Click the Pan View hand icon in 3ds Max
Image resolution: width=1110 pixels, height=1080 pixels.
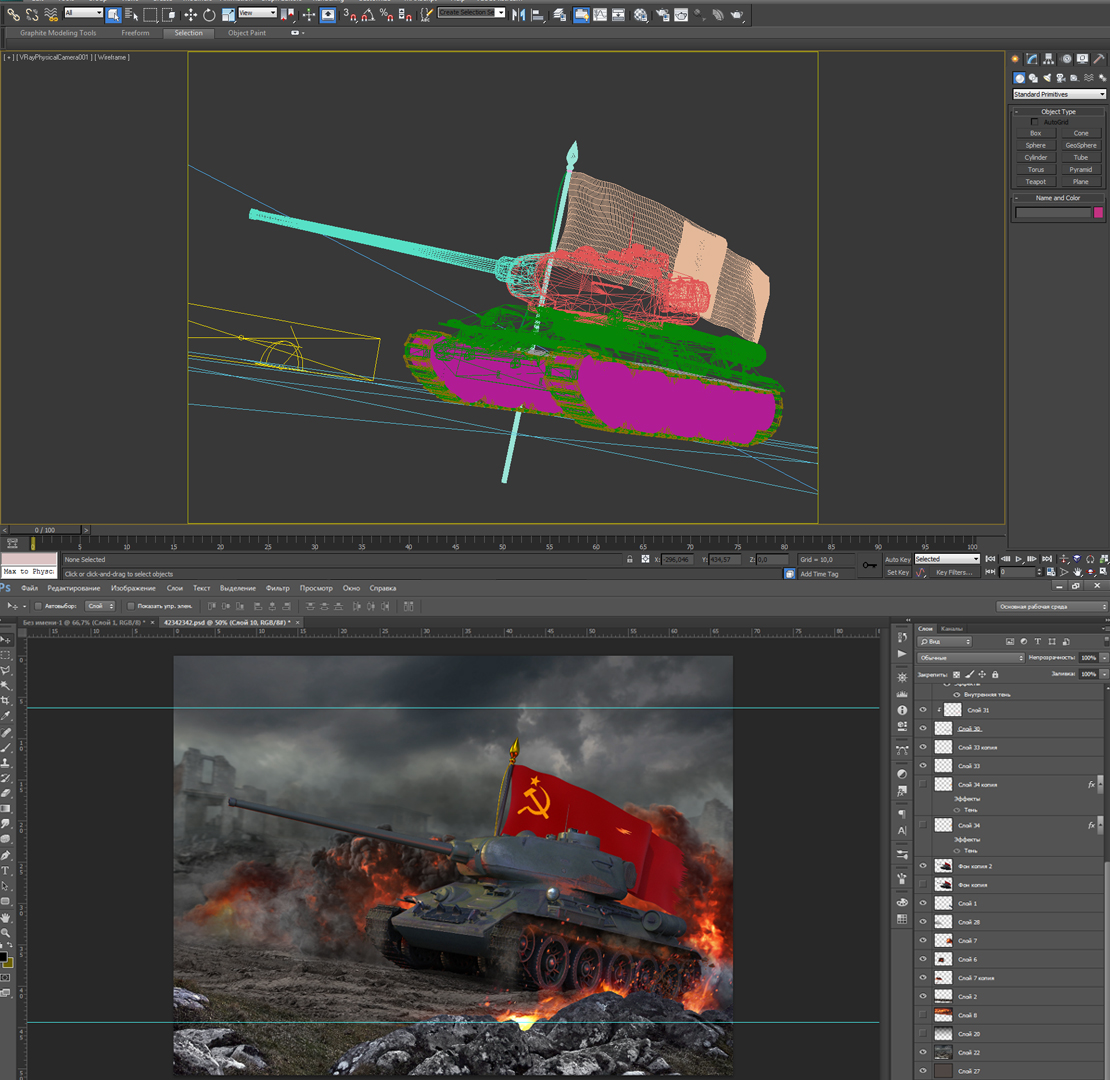[1077, 572]
